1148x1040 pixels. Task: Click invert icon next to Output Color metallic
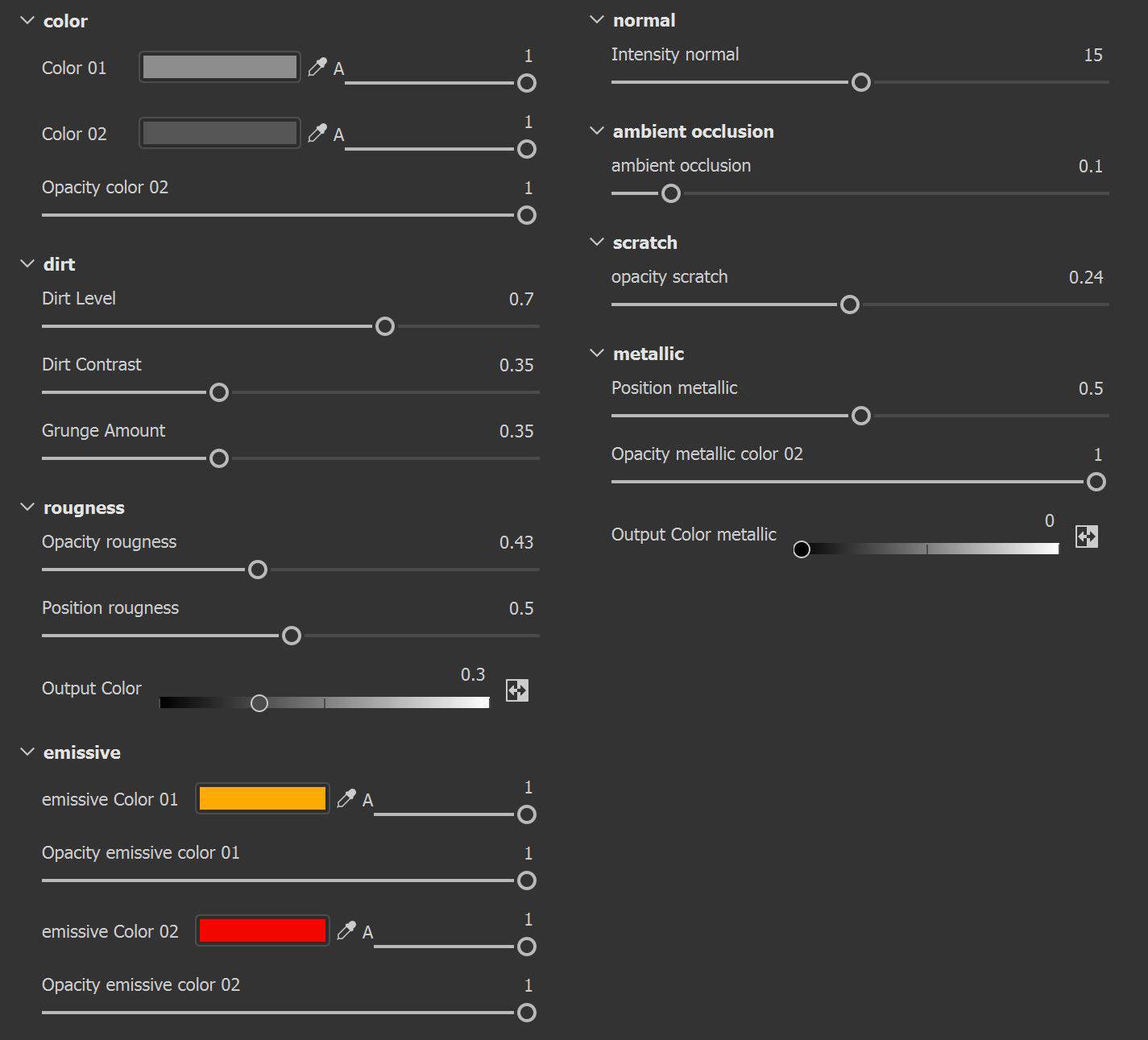click(x=1087, y=537)
